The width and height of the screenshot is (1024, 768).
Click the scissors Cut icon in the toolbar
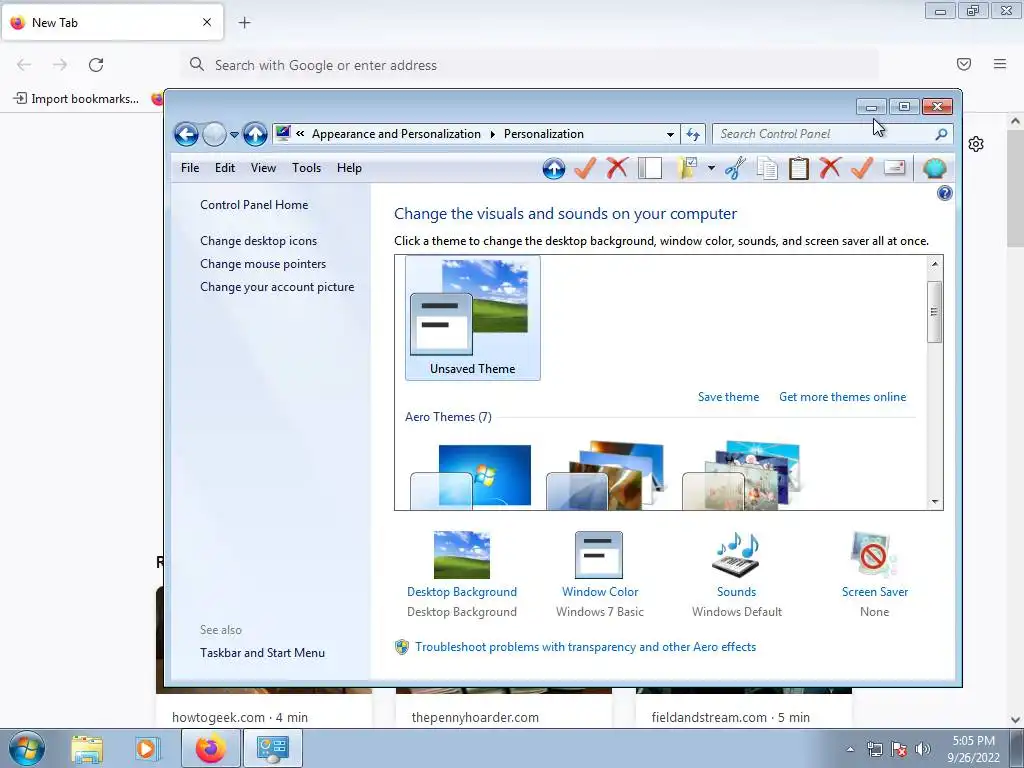pos(735,168)
